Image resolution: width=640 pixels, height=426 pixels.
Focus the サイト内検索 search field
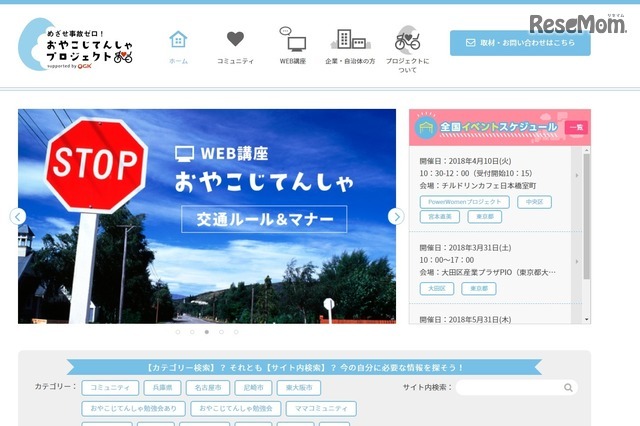508,388
